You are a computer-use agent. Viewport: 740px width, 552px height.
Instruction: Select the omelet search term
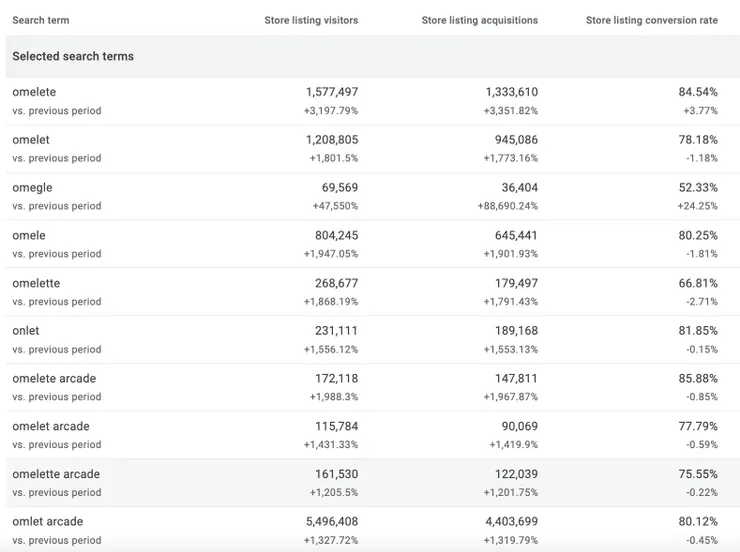point(31,140)
